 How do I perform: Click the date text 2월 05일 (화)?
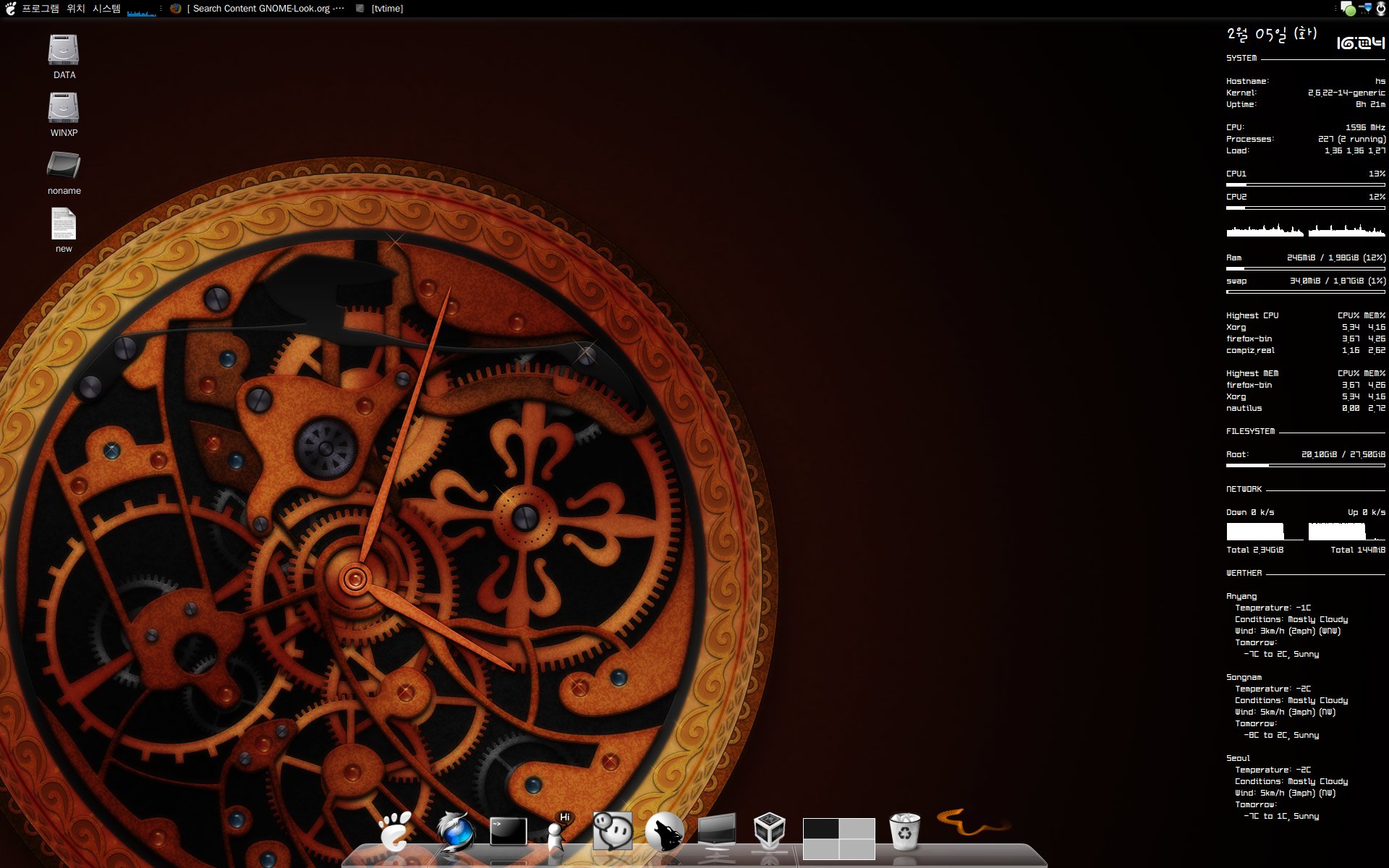[x=1272, y=34]
